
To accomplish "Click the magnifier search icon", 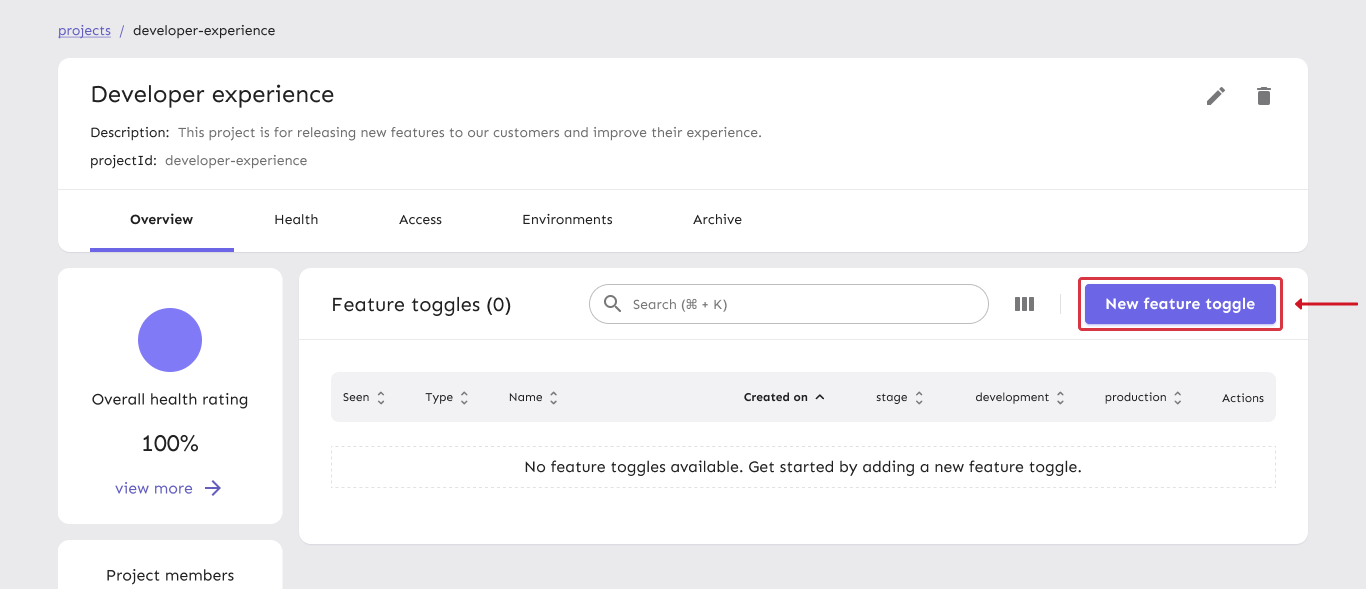I will pos(612,304).
